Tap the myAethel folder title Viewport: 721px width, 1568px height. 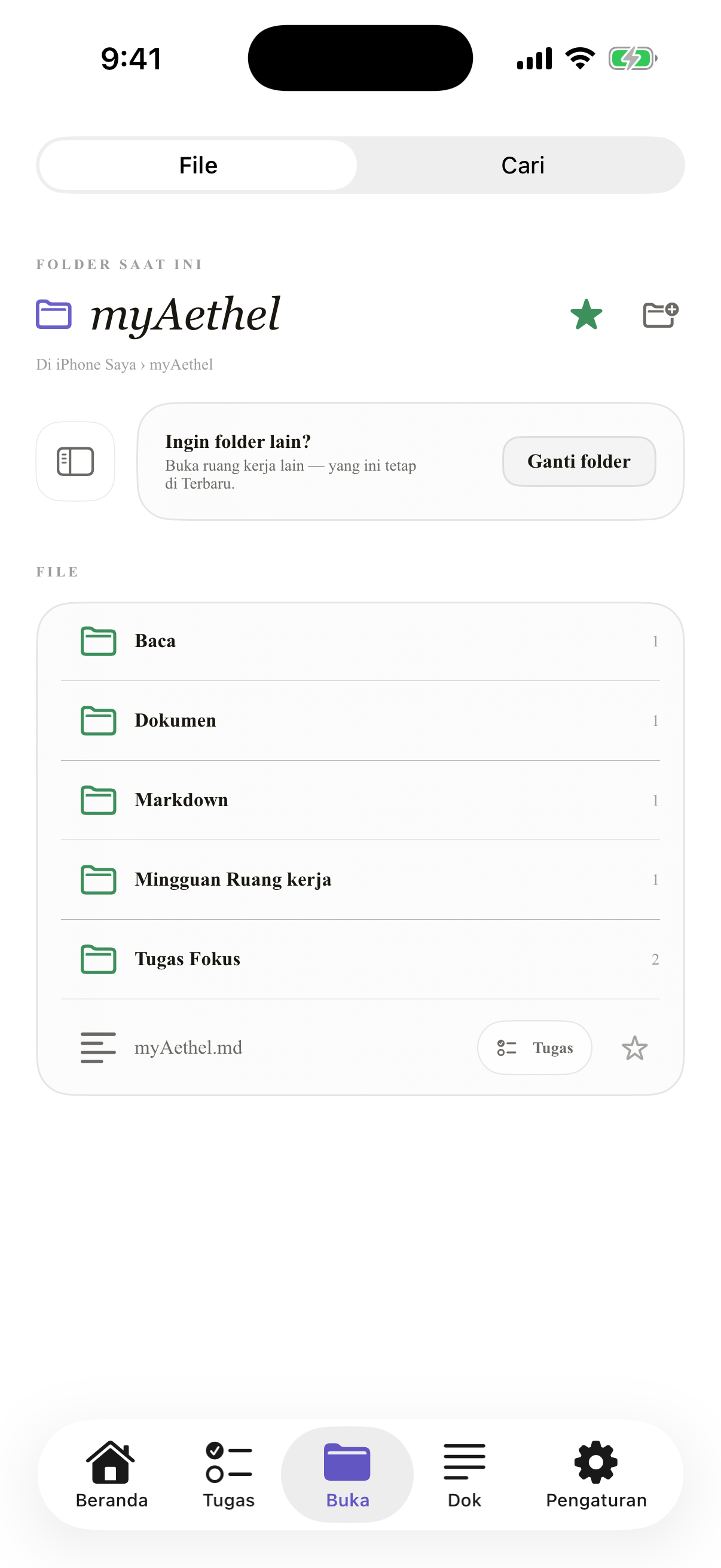pyautogui.click(x=185, y=314)
